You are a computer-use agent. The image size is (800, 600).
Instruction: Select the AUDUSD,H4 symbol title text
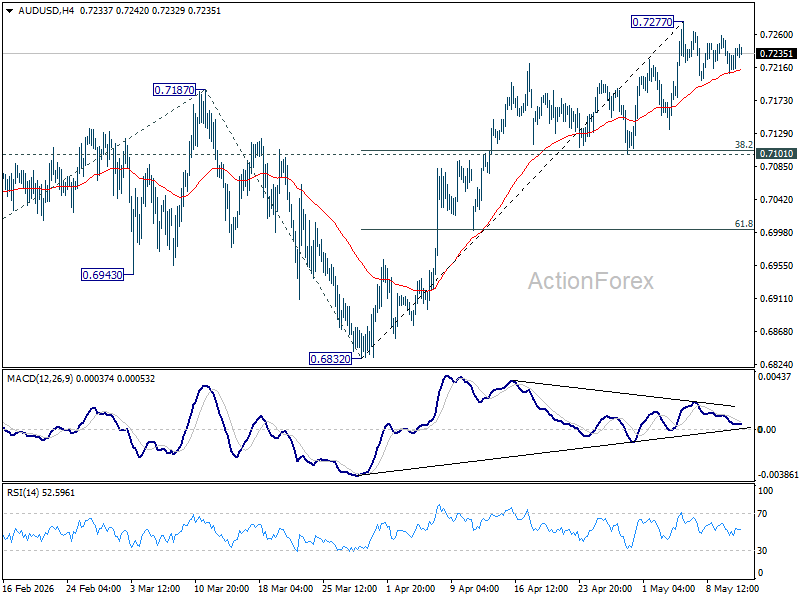pyautogui.click(x=46, y=11)
